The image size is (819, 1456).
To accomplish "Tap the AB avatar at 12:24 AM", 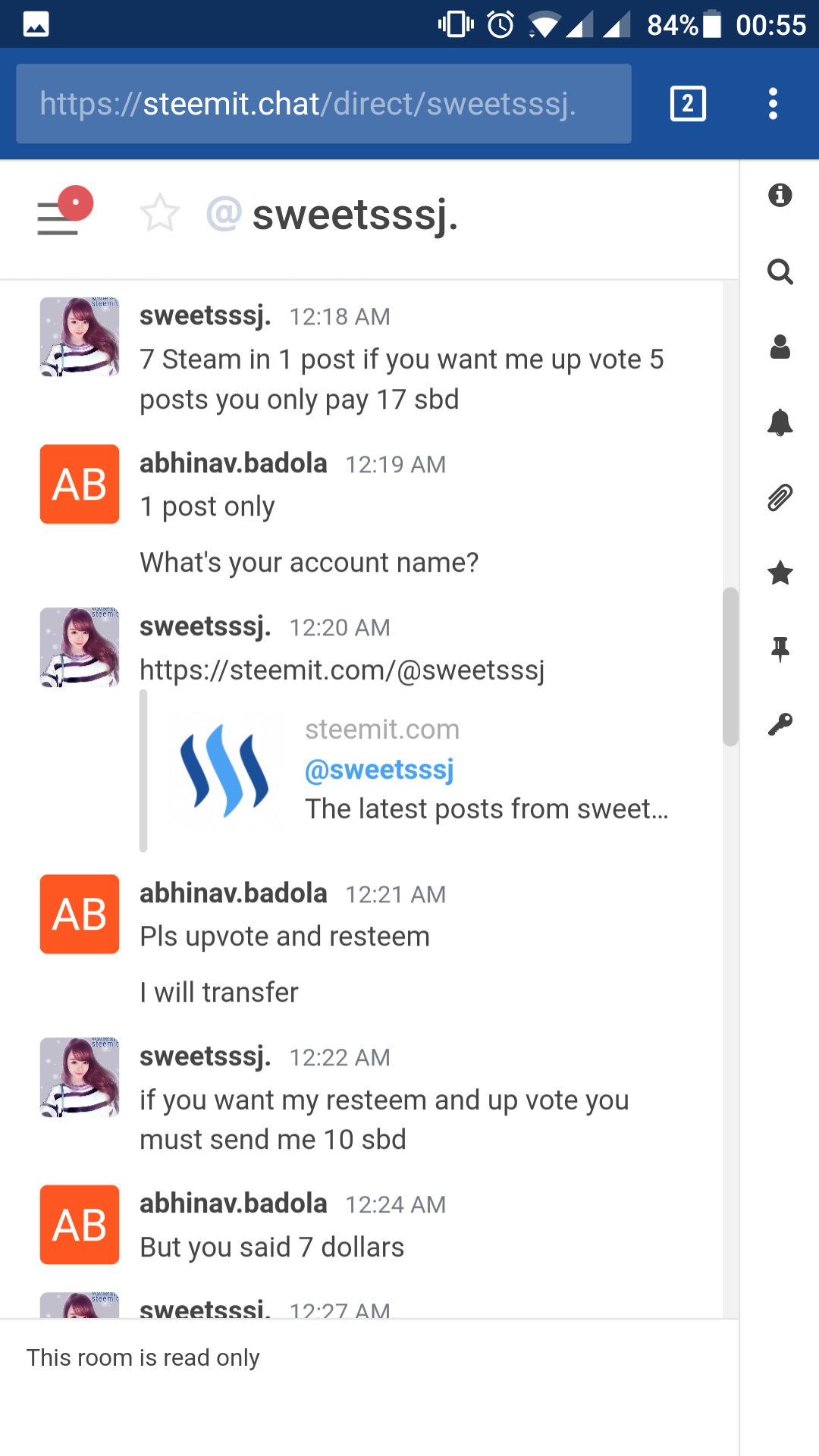I will (x=80, y=1225).
